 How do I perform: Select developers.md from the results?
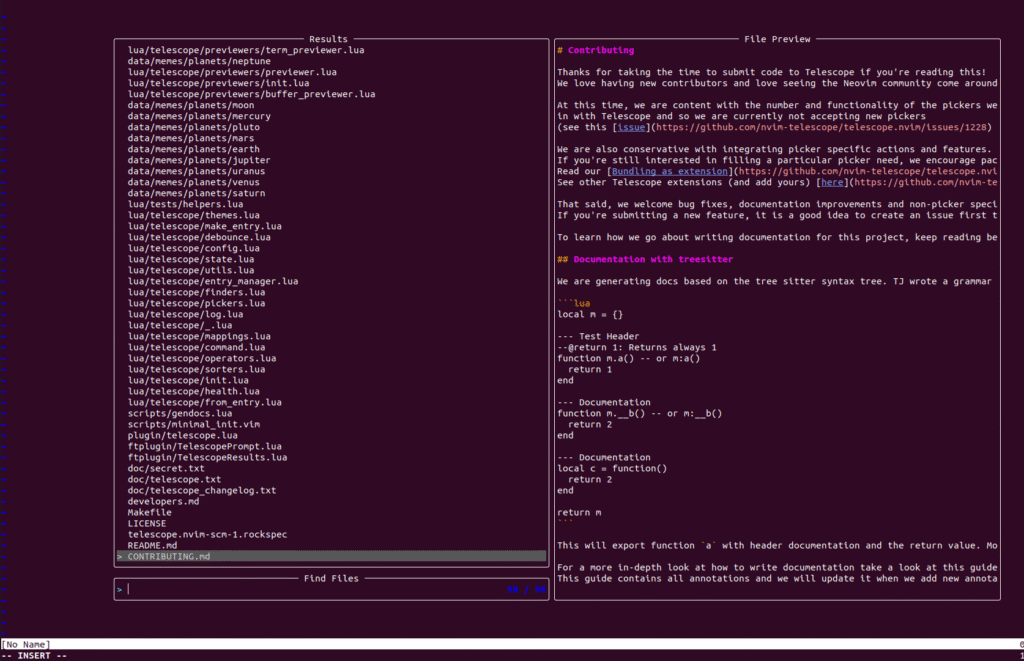pos(163,501)
